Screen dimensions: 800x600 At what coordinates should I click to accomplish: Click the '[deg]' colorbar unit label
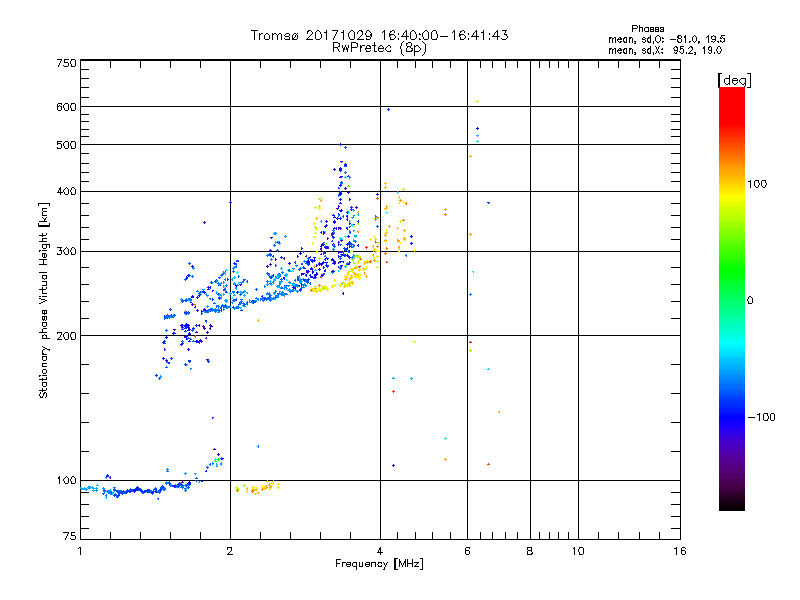734,80
